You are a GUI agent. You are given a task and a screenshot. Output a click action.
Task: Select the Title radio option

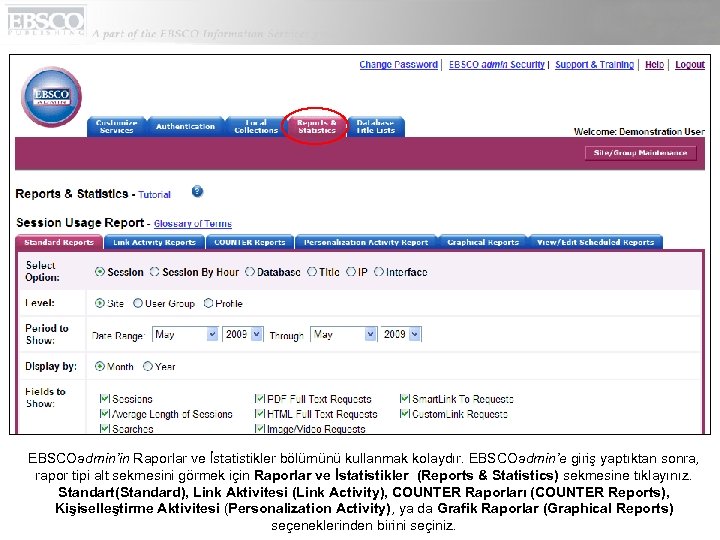click(x=312, y=272)
